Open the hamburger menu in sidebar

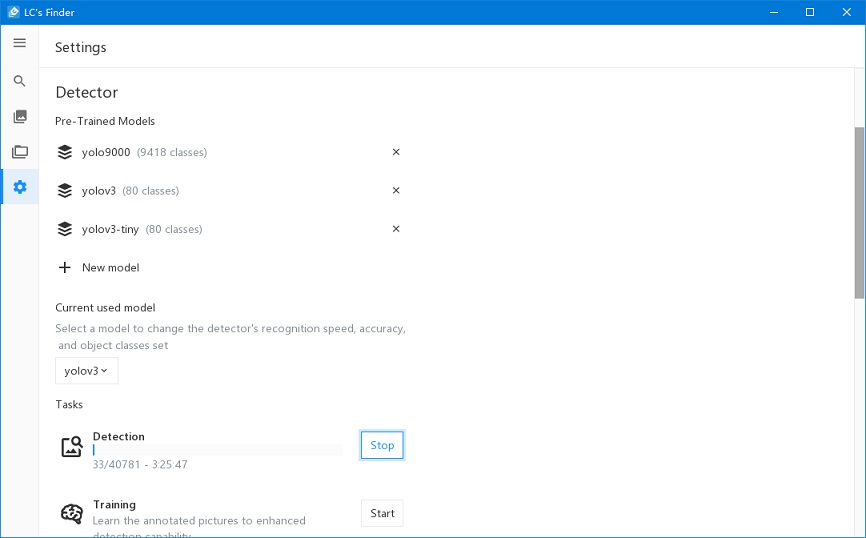20,43
